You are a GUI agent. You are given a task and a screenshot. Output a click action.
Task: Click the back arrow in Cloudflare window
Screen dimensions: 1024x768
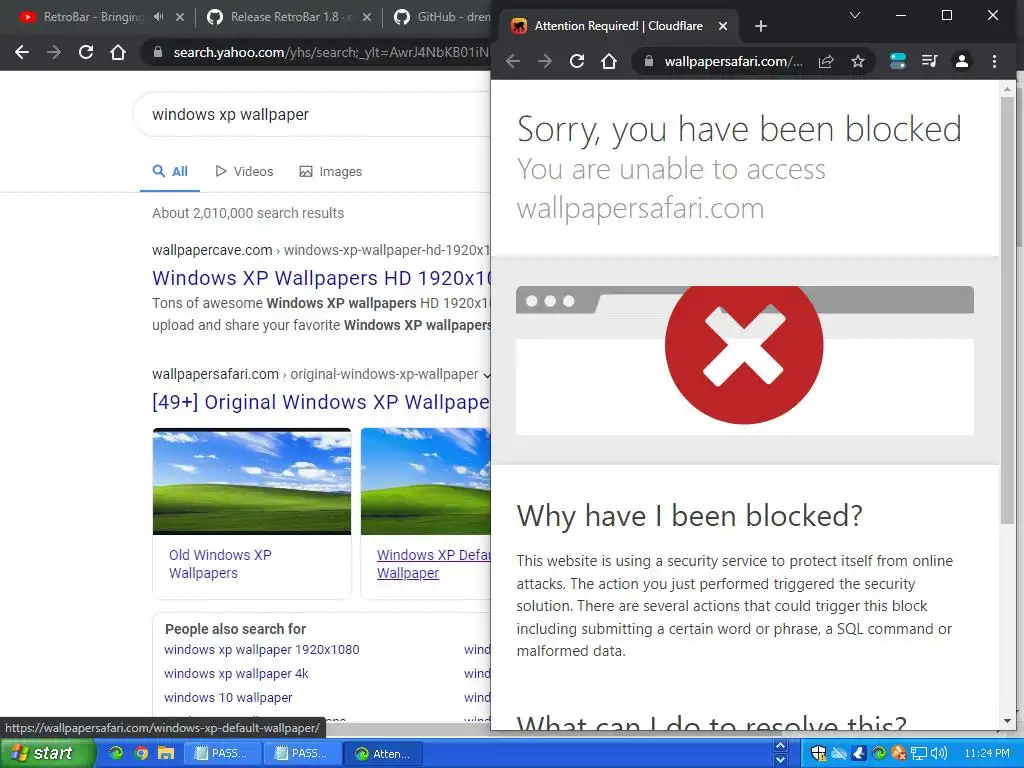tap(513, 61)
